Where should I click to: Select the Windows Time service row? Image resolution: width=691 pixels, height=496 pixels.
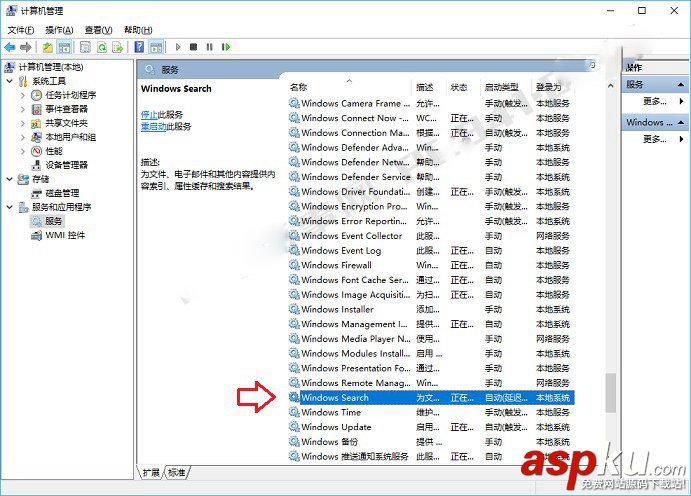[x=431, y=412]
